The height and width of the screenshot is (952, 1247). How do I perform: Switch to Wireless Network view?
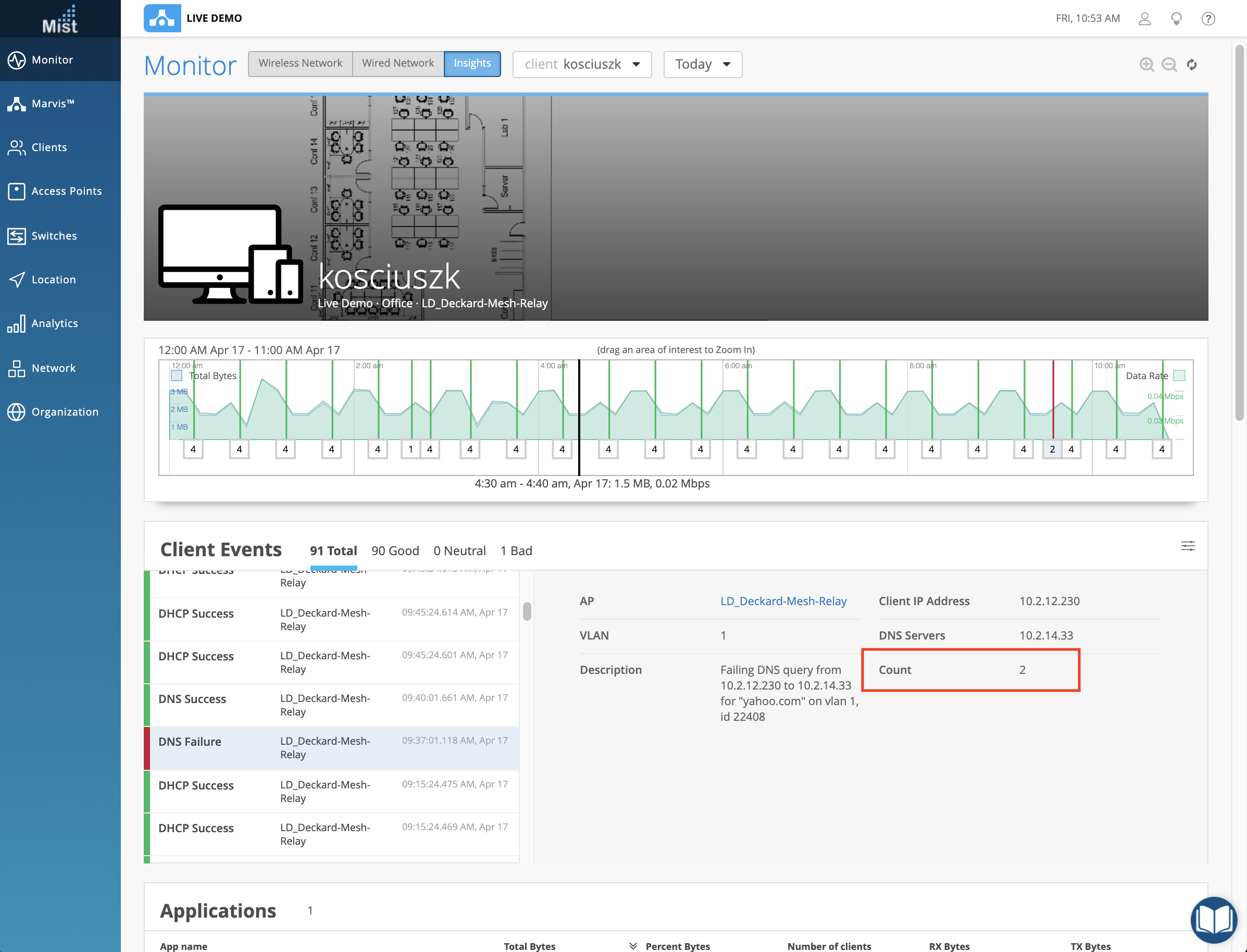point(300,64)
